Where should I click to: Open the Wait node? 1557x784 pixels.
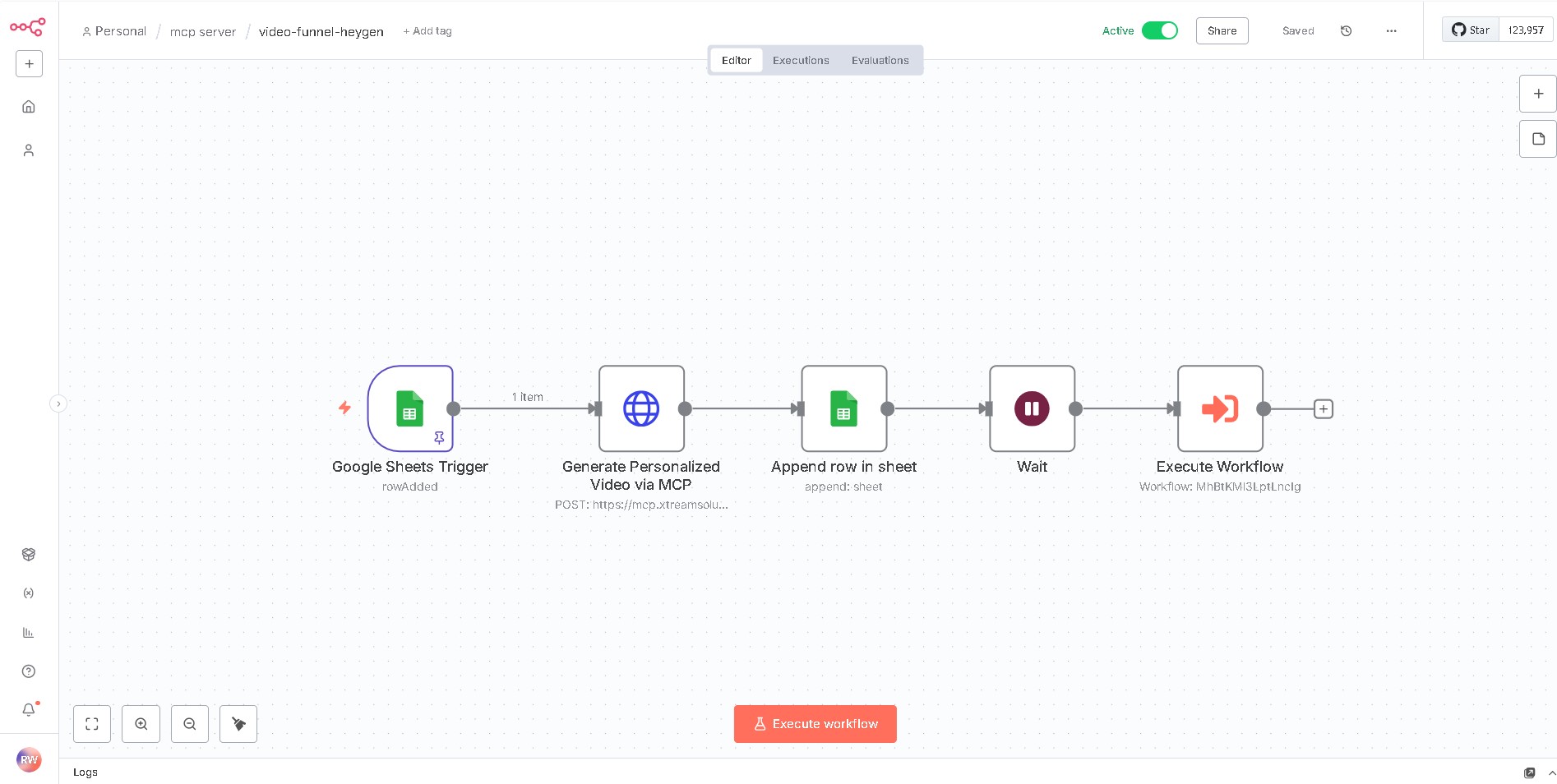click(1032, 408)
